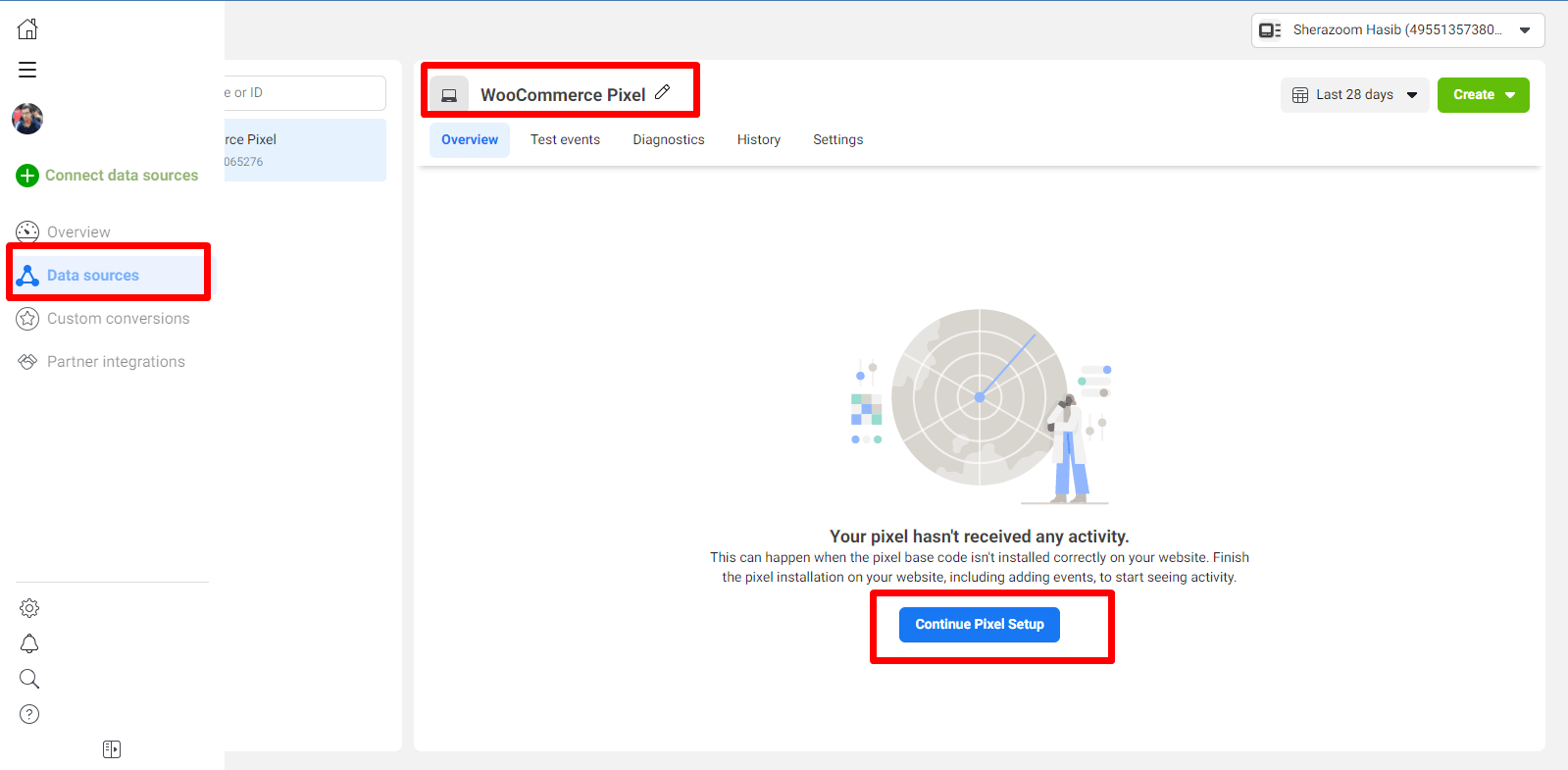Screen dimensions: 1568x770
Task: Click the green plus connect icon
Action: [27, 176]
